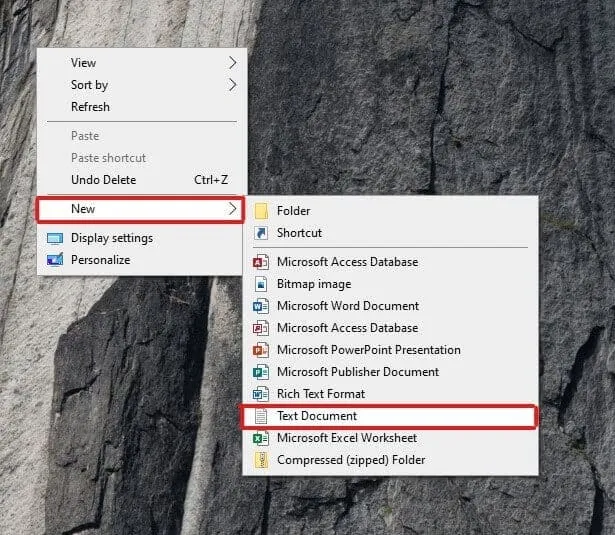This screenshot has height=535, width=615.
Task: Expand the View submenu arrow
Action: [x=233, y=62]
